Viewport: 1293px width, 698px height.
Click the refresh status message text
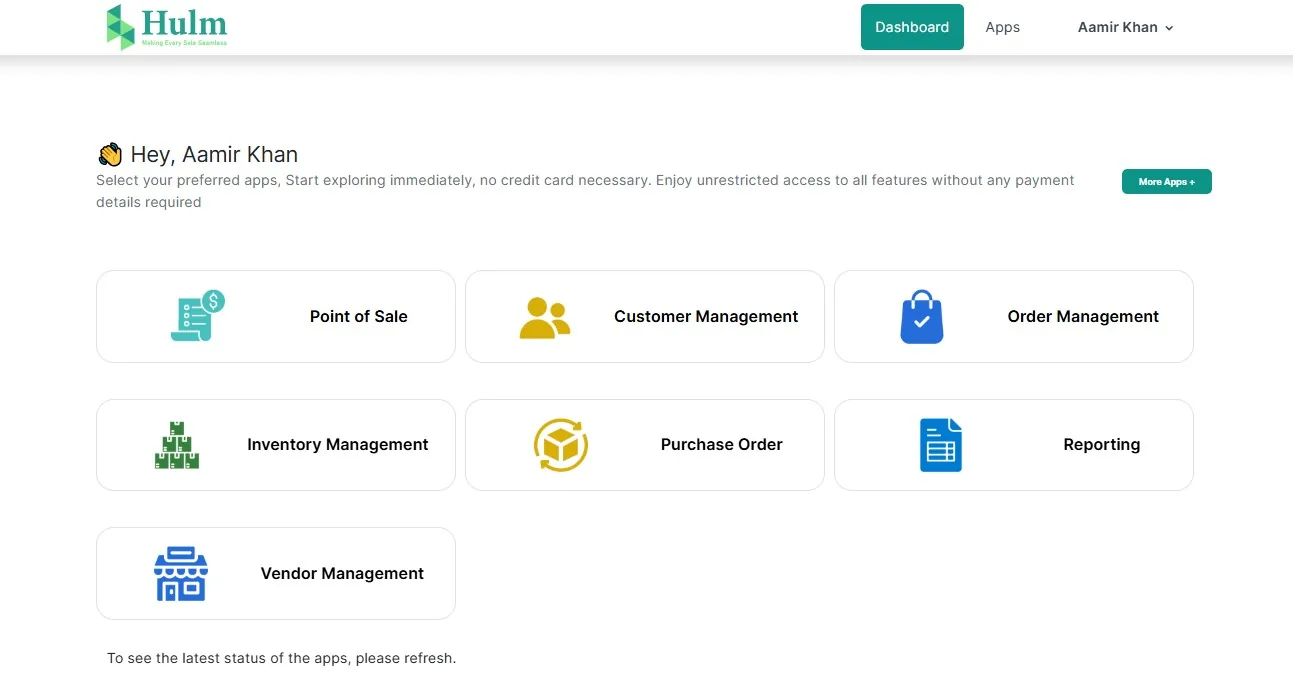tap(281, 658)
